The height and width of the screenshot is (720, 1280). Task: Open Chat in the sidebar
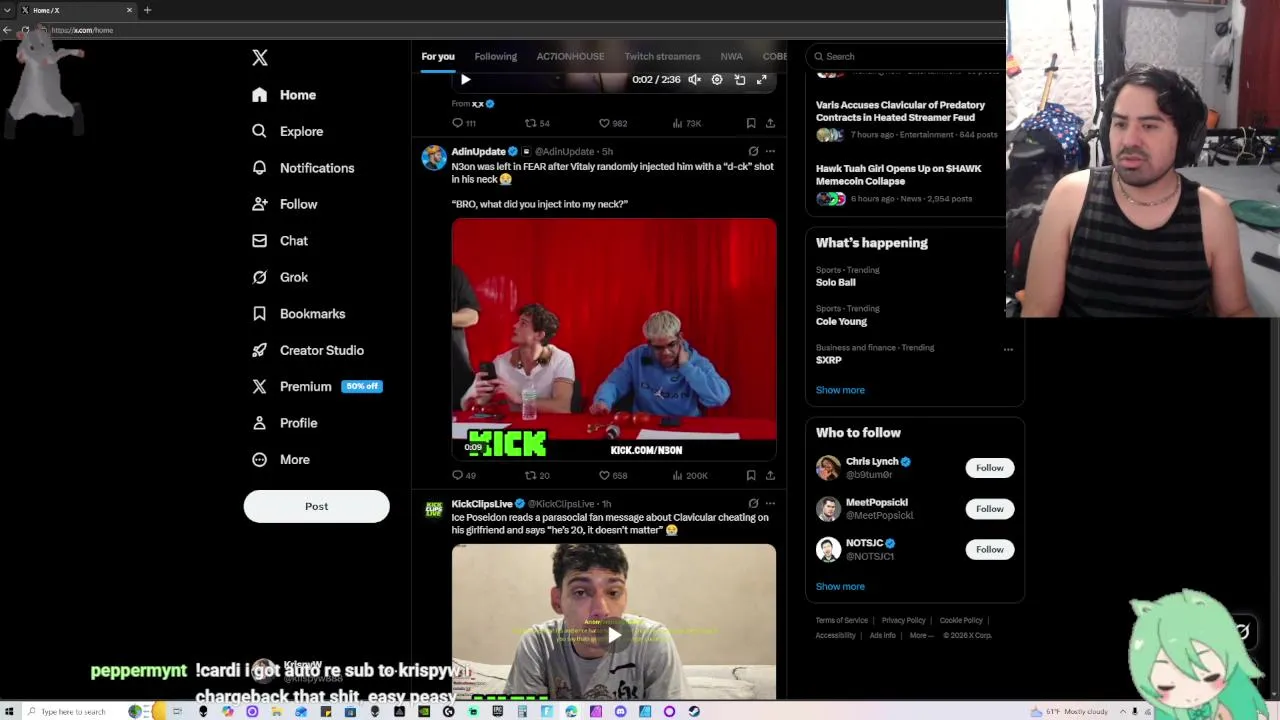[x=280, y=241]
